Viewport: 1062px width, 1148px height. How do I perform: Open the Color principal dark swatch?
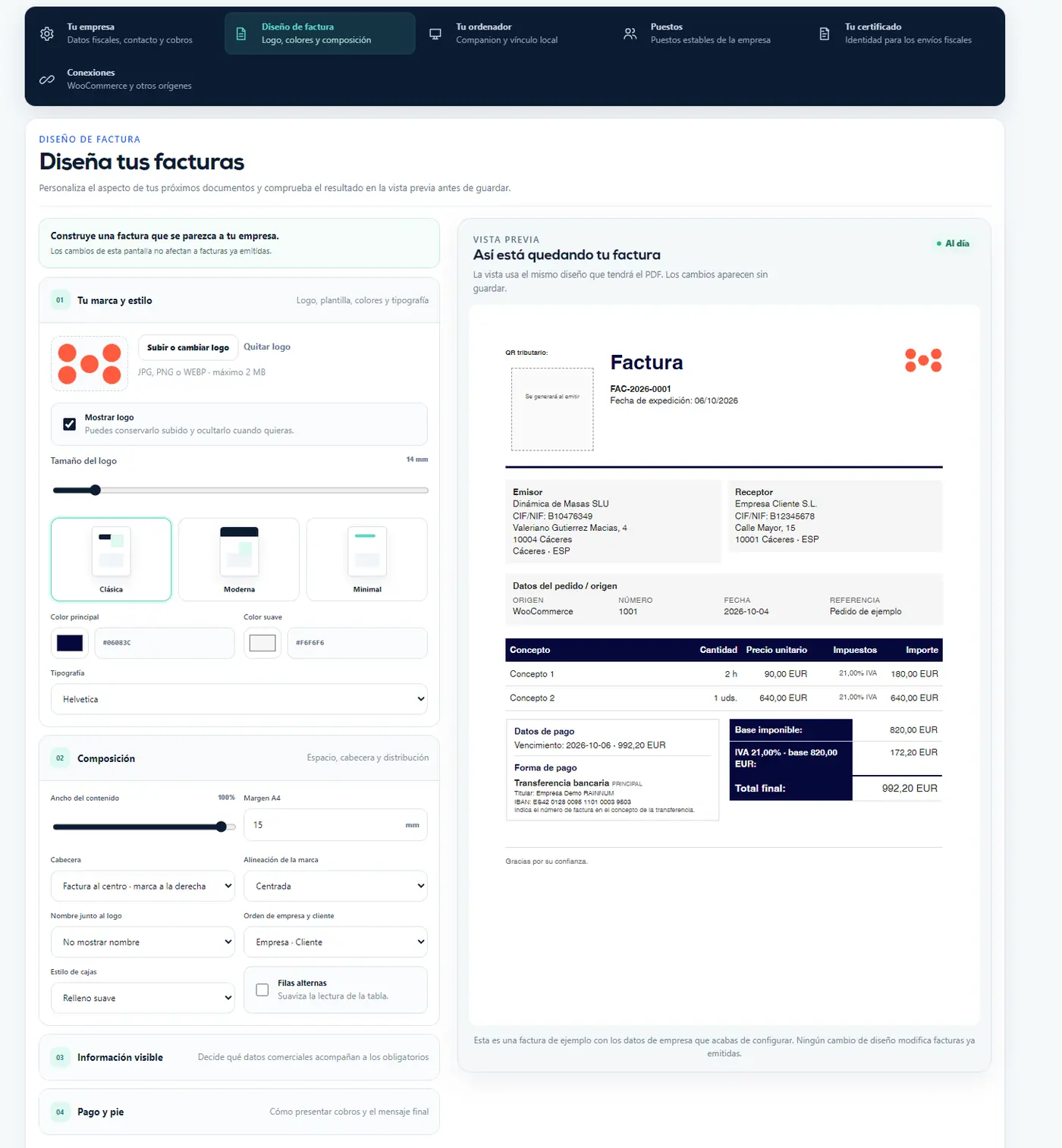70,643
